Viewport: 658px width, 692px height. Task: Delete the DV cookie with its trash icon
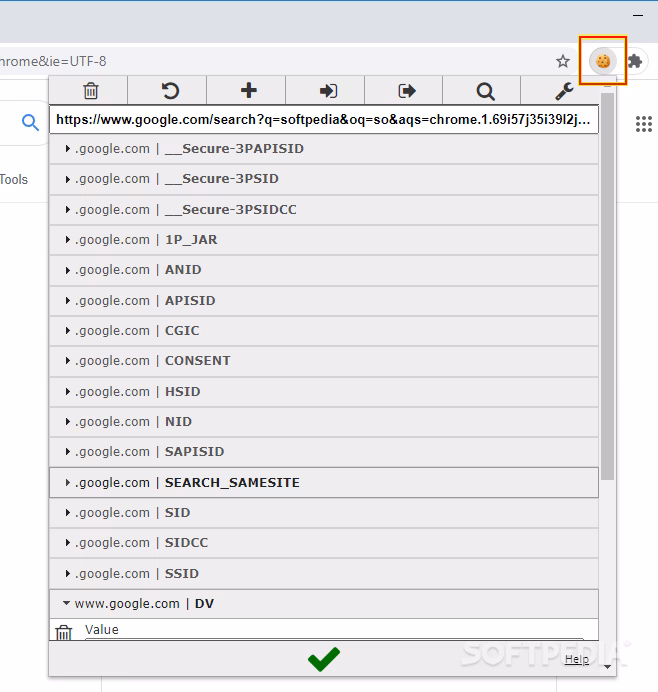click(x=64, y=632)
